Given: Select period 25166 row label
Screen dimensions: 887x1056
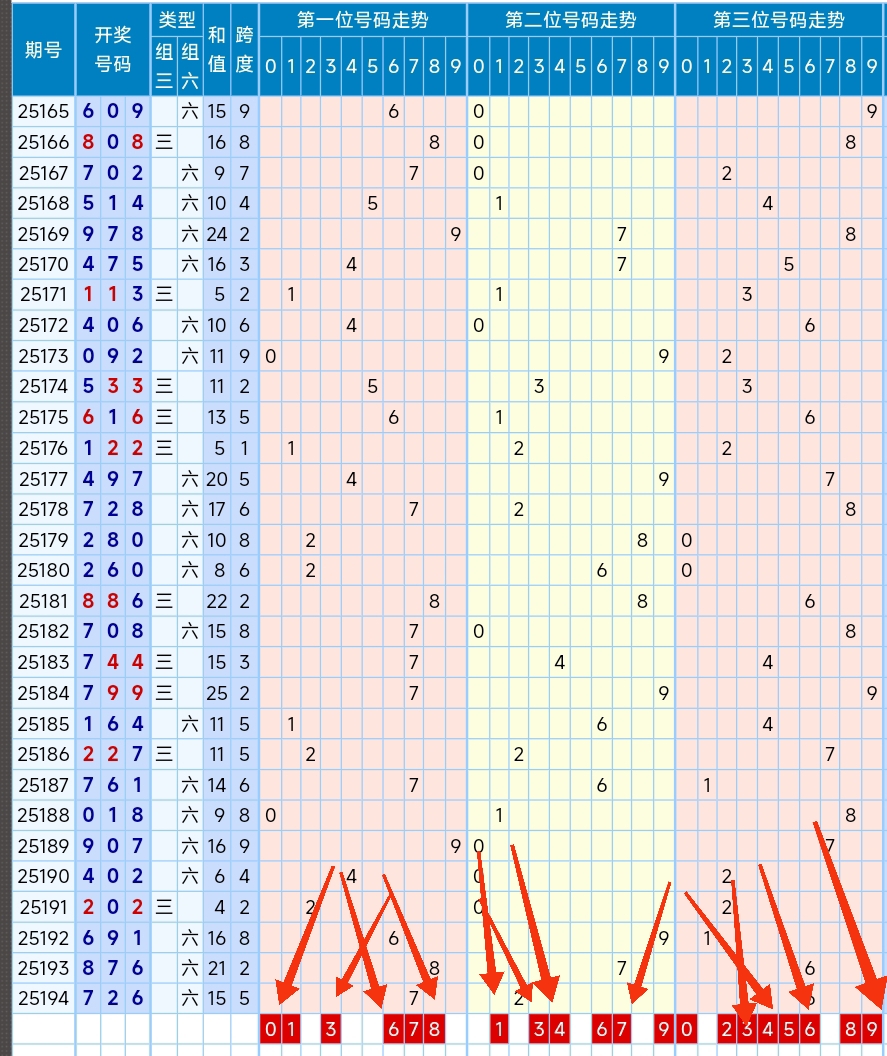Looking at the screenshot, I should (43, 142).
